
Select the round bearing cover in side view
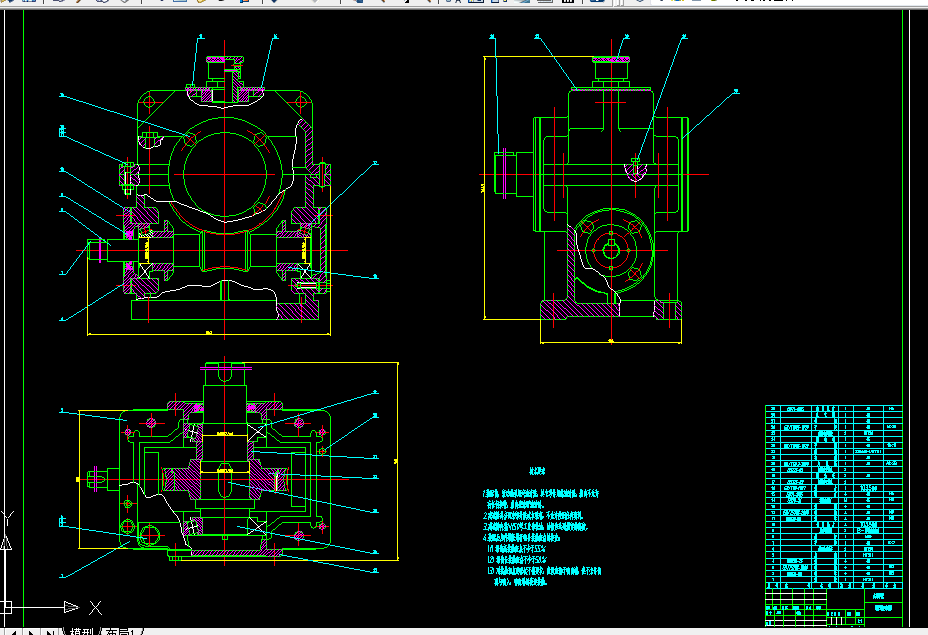point(611,250)
